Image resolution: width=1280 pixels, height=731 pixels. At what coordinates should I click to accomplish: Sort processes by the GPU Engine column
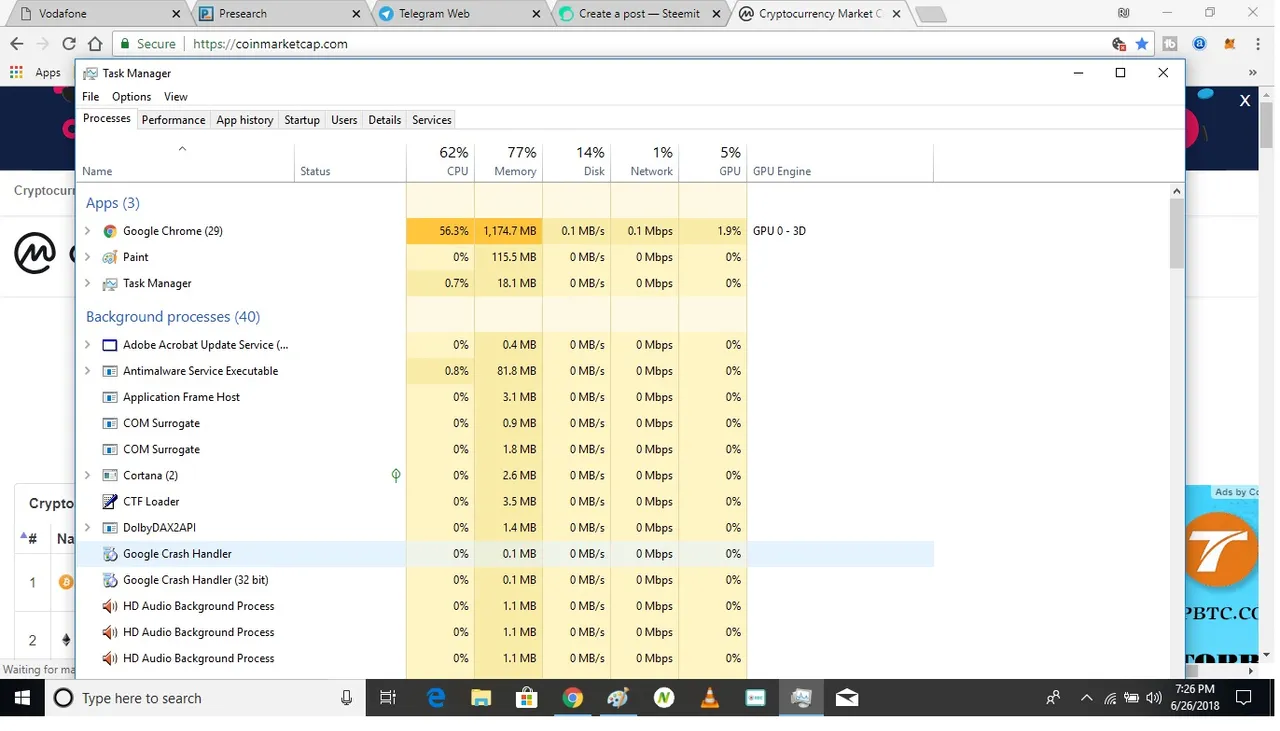click(x=840, y=162)
